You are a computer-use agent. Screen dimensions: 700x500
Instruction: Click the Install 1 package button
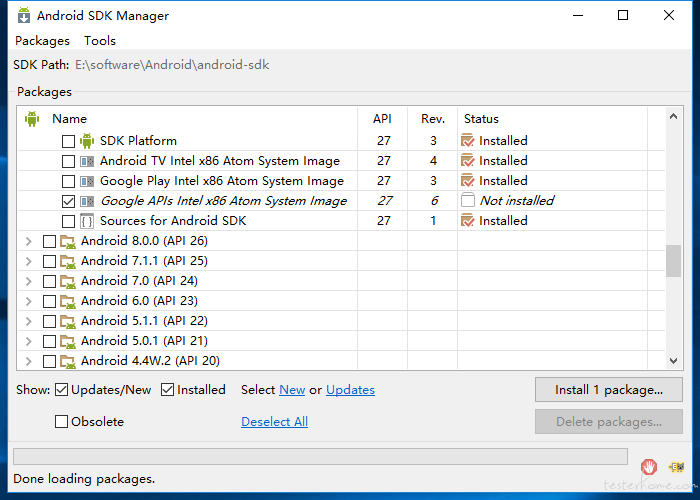coord(609,390)
